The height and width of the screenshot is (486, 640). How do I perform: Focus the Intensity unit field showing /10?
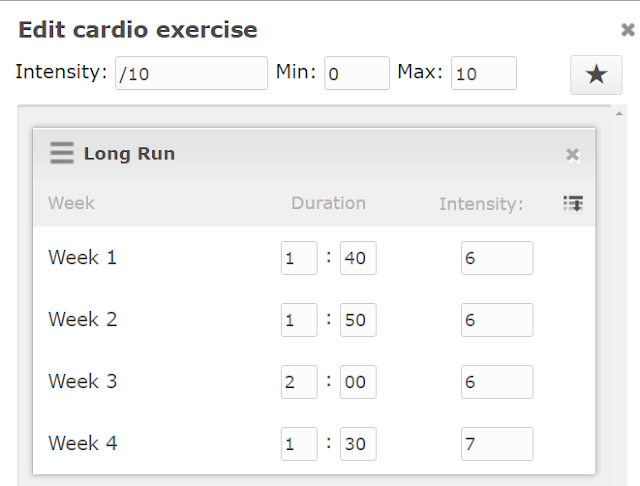click(x=191, y=73)
